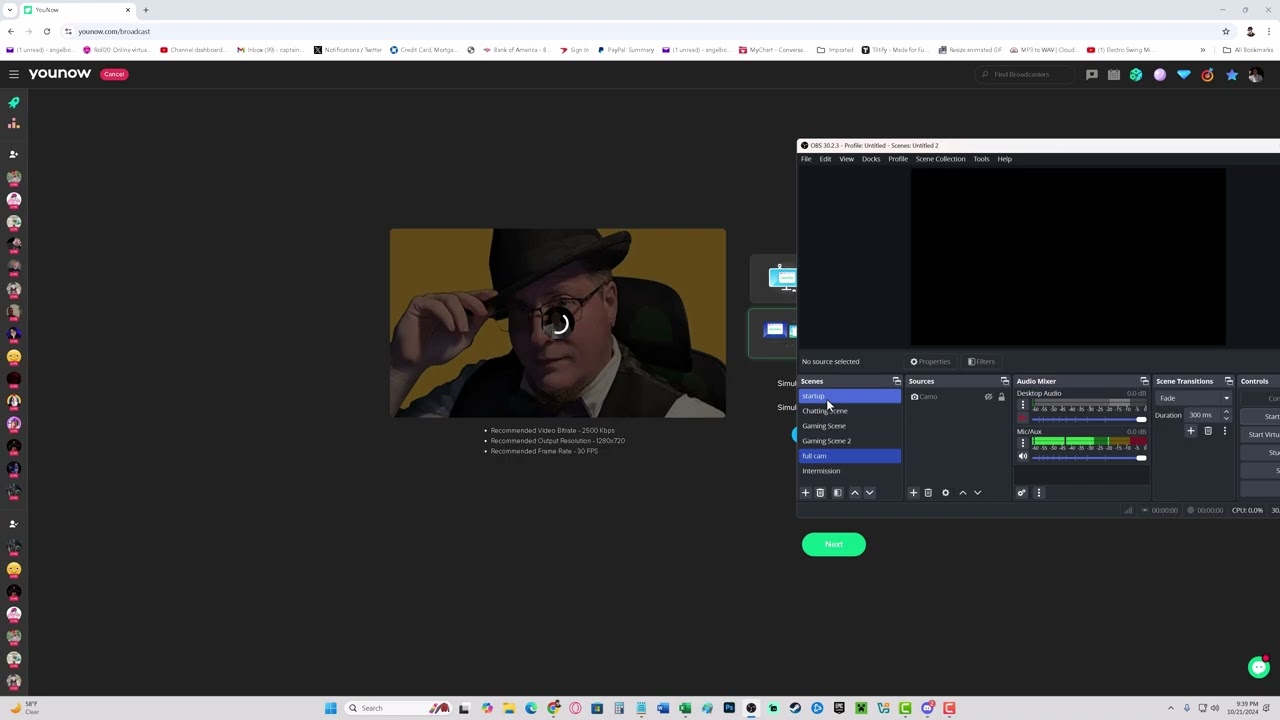Open OBS View menu
Image resolution: width=1280 pixels, height=720 pixels.
[846, 159]
